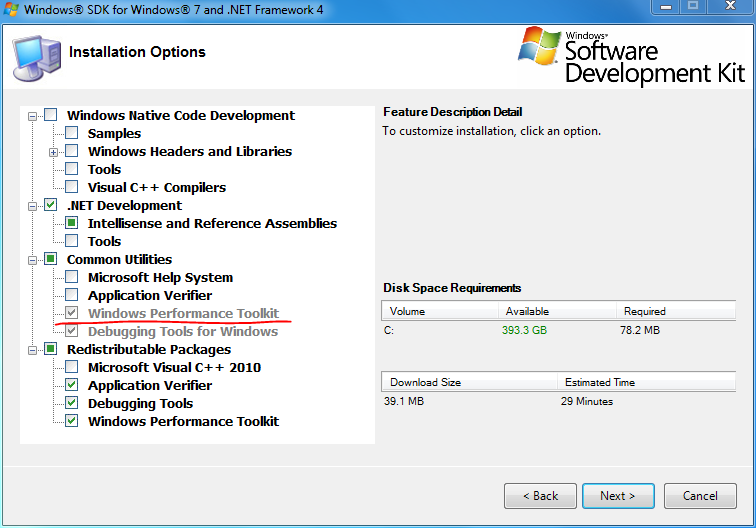
Task: Click the Available column header
Action: tap(557, 311)
